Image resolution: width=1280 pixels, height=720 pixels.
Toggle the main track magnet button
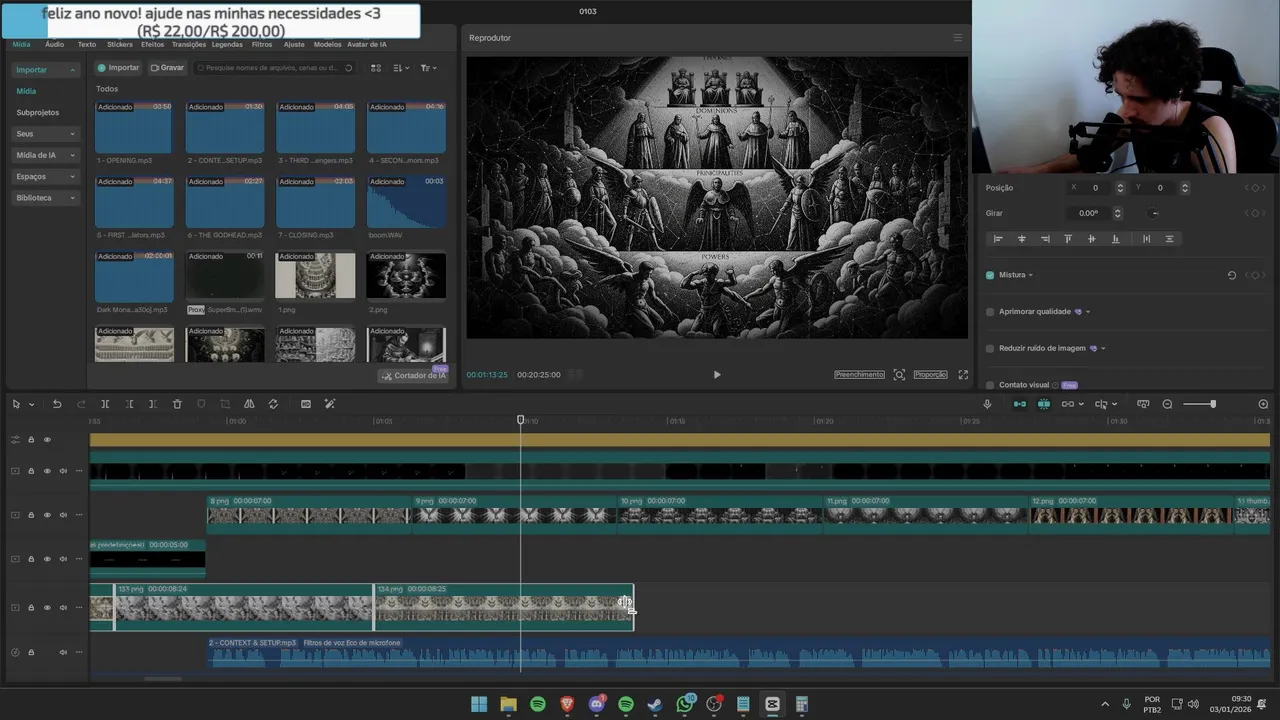pos(1020,404)
